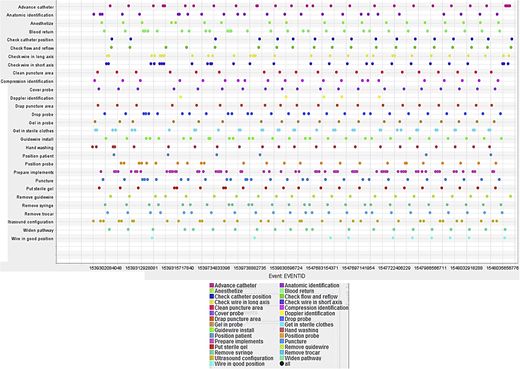Click 'Compression identification' y-axis label
Viewport: 520px width, 369px height.
(x=27, y=81)
